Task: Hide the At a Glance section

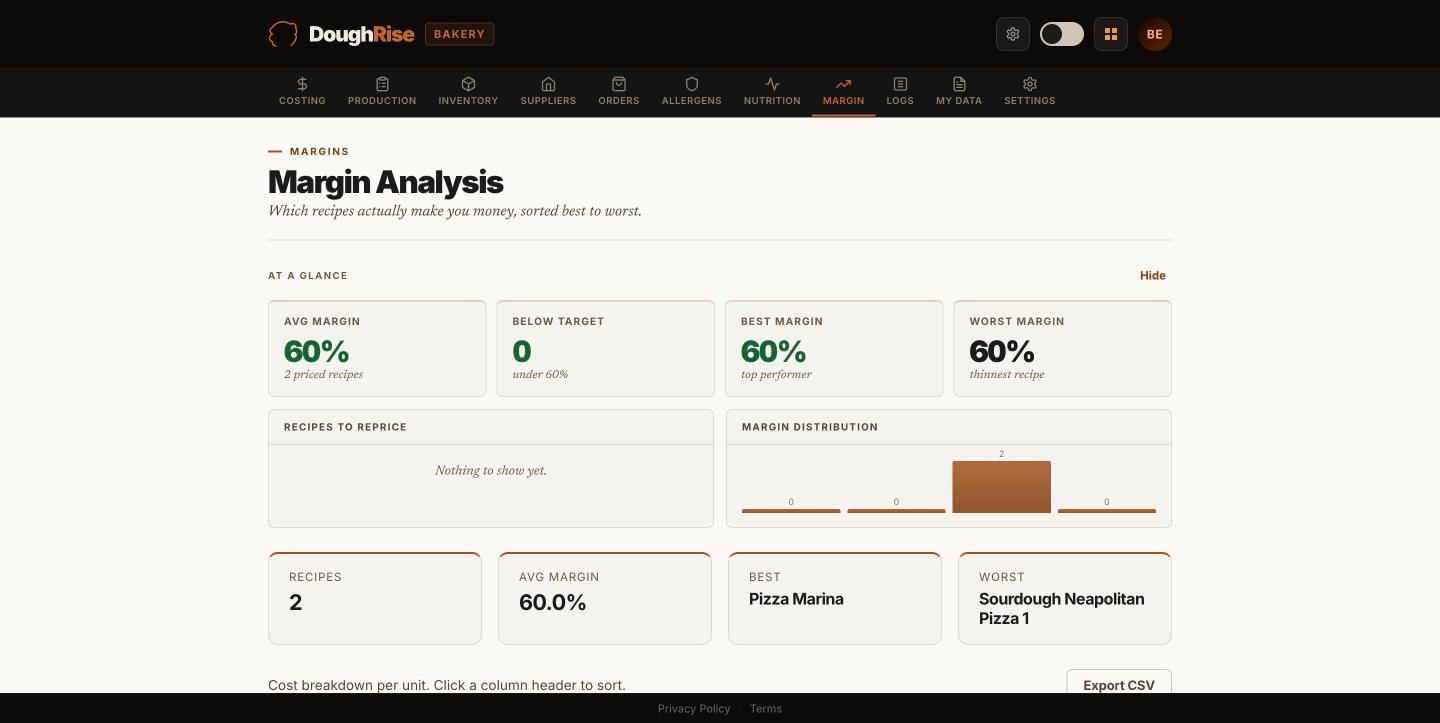Action: [x=1153, y=275]
